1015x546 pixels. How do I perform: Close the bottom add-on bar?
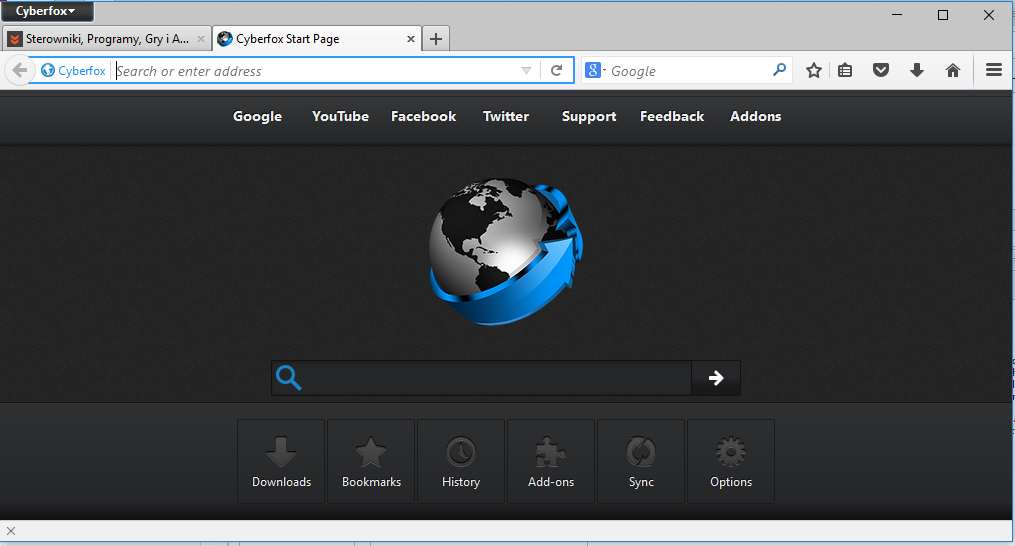11,531
